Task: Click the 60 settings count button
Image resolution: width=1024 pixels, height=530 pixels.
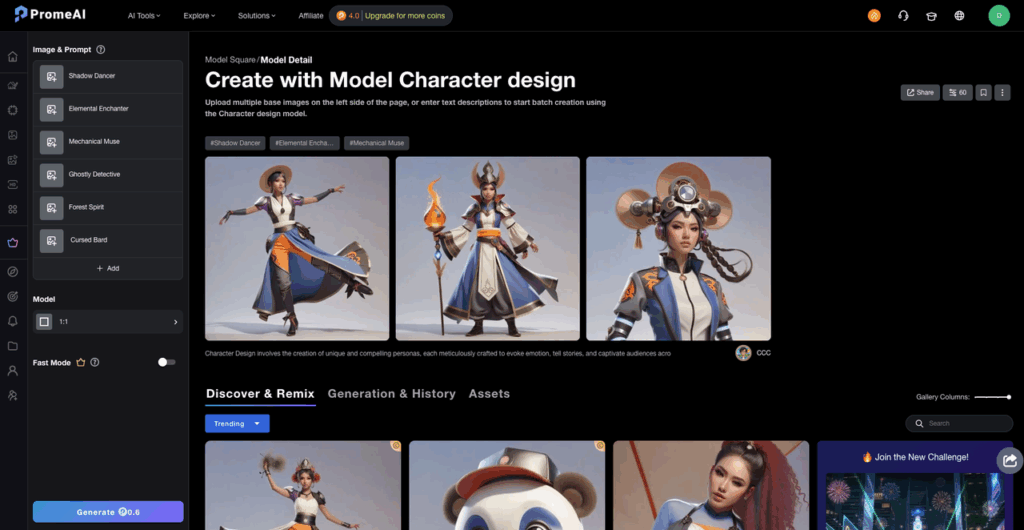Action: click(x=957, y=93)
